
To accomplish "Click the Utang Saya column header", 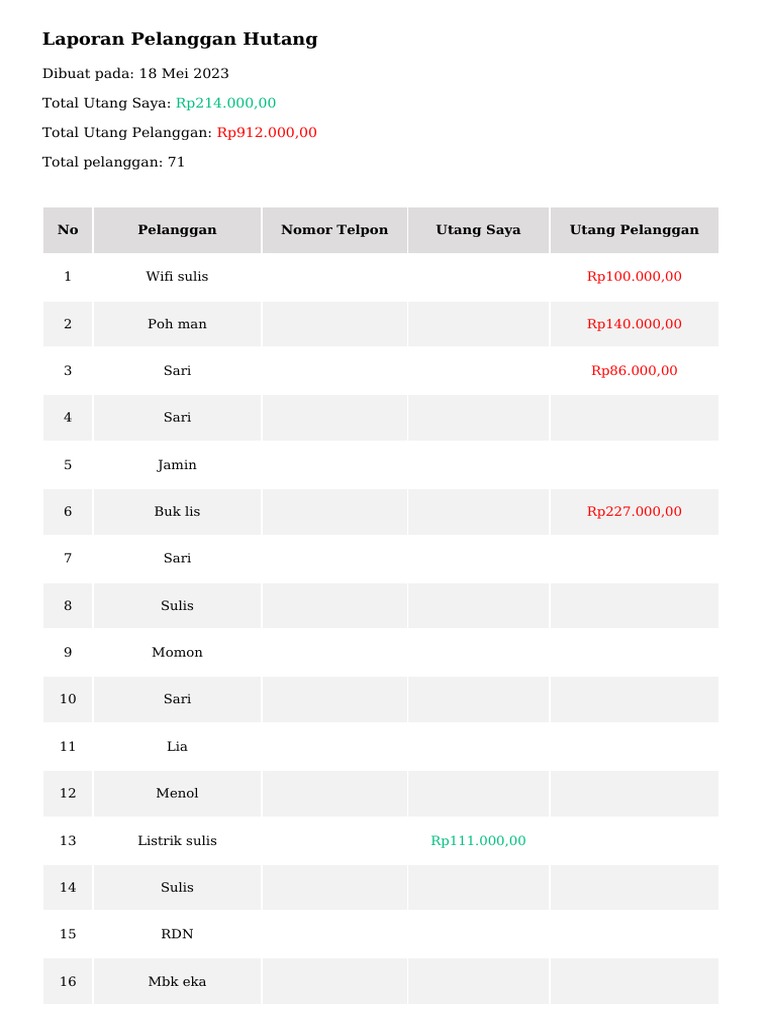I will (x=478, y=230).
